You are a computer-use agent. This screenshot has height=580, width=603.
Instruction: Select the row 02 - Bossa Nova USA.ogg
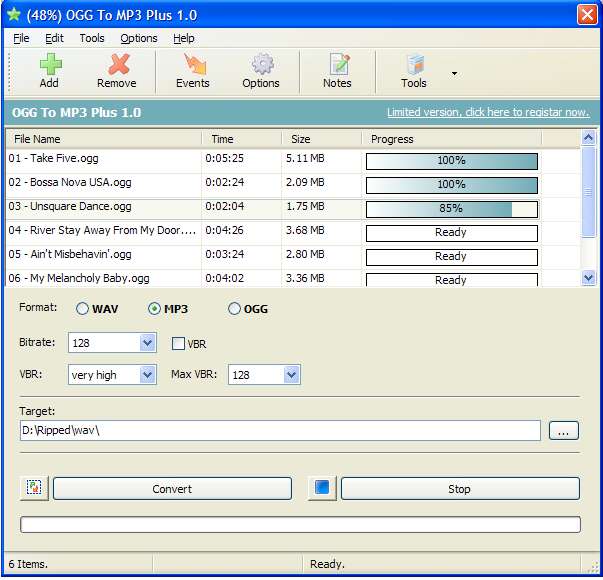pos(293,185)
